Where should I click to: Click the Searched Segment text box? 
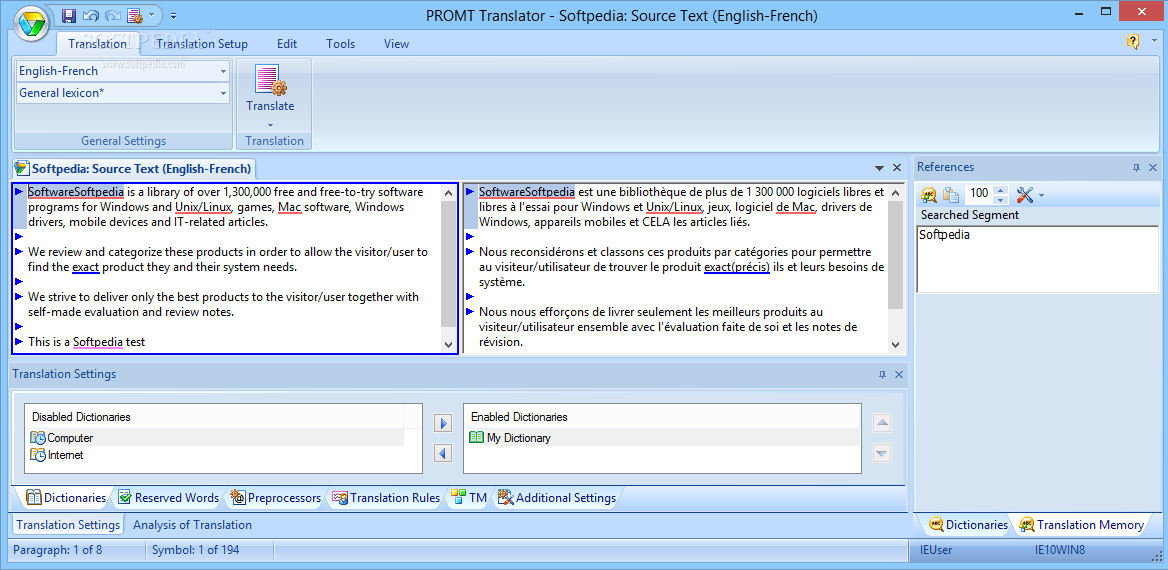pos(1038,259)
